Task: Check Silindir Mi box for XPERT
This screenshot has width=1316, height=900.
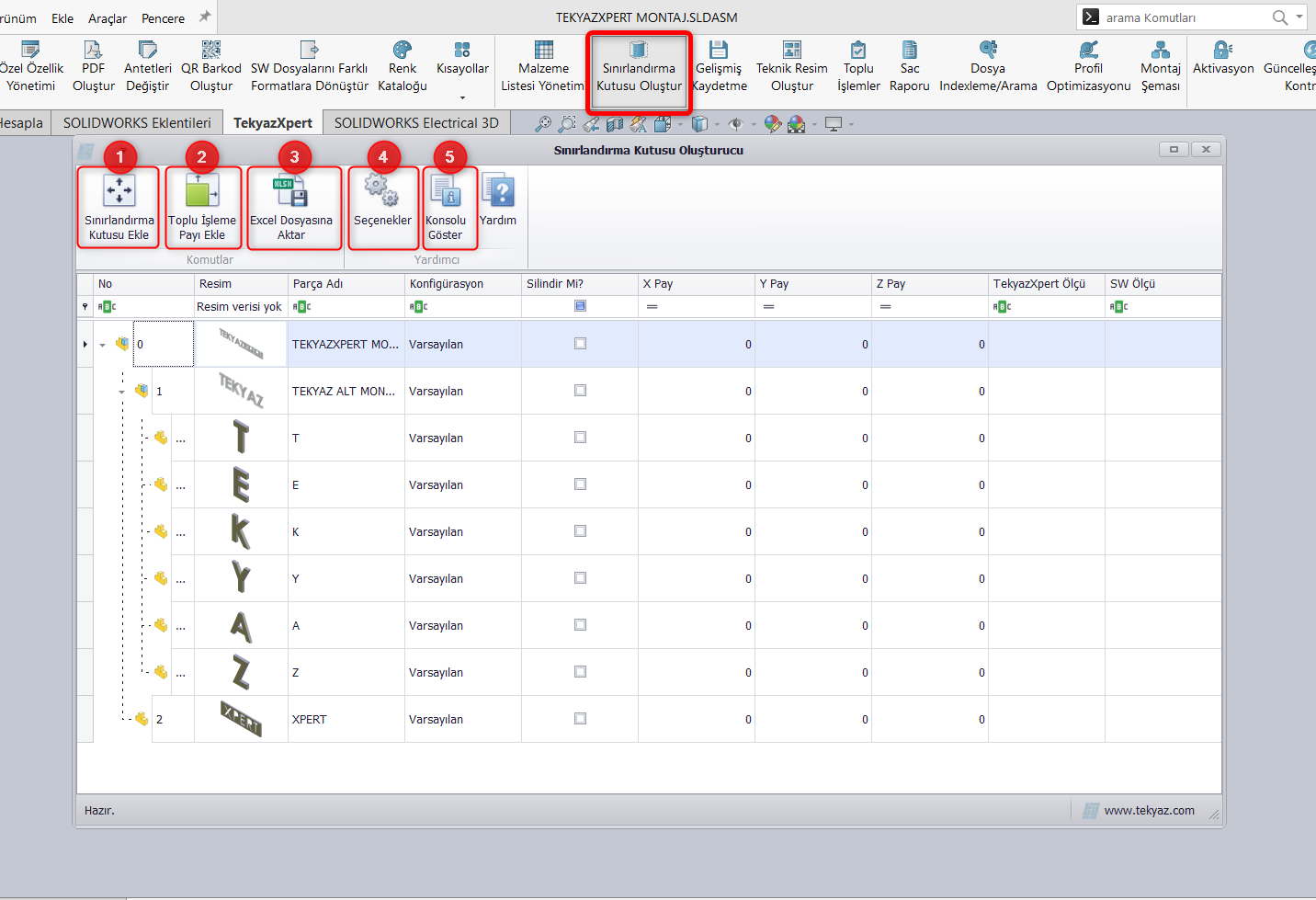Action: pyautogui.click(x=580, y=719)
